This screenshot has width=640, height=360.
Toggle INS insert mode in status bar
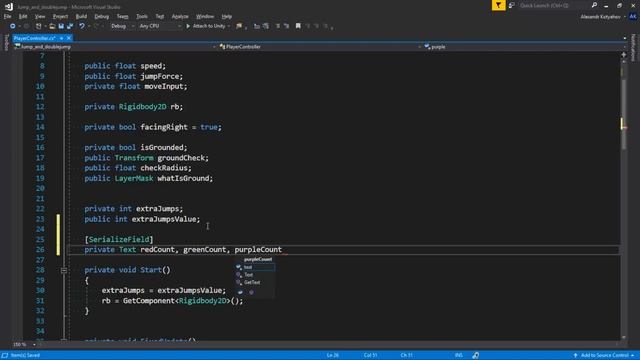[459, 355]
